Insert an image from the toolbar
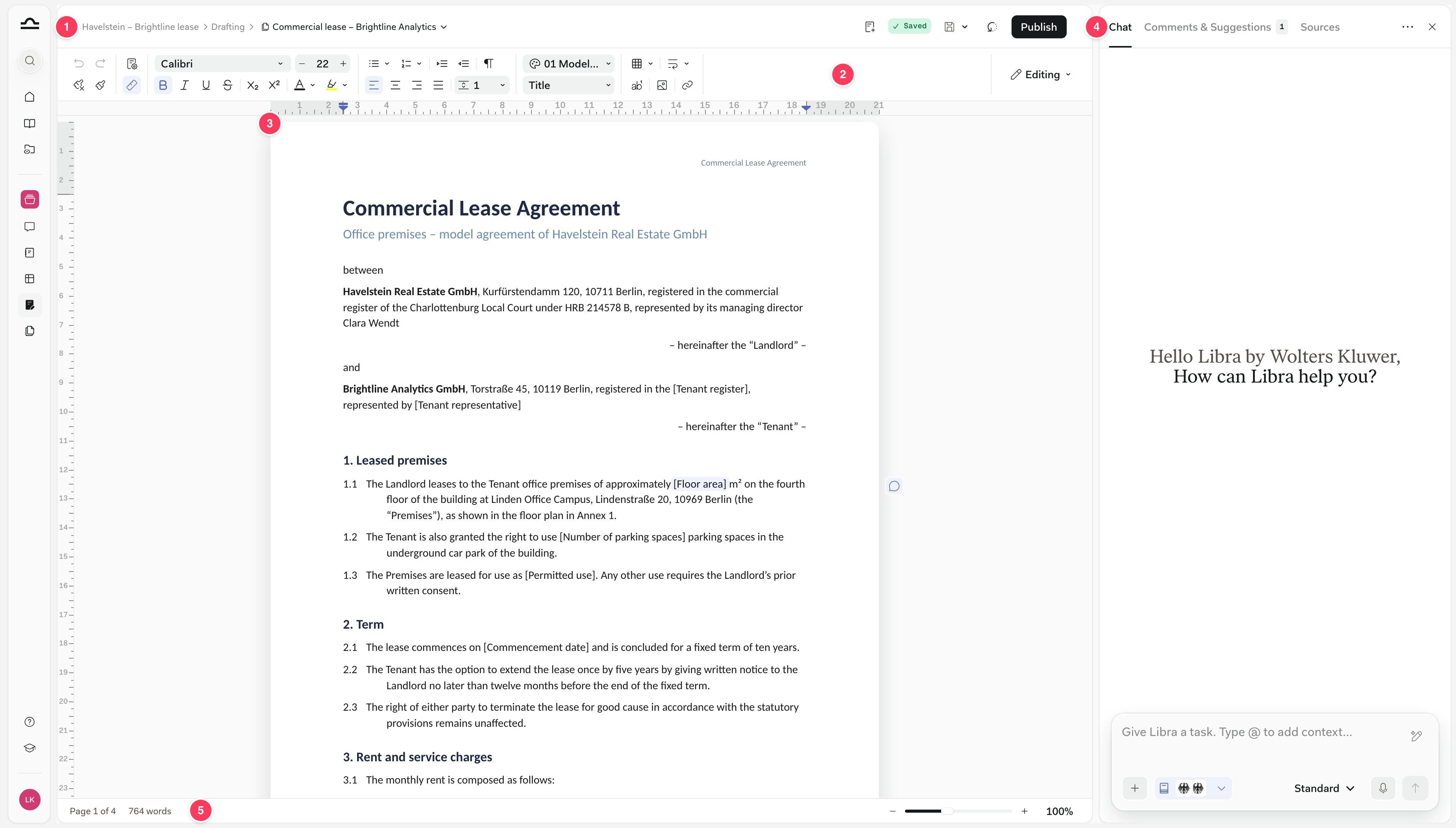This screenshot has height=828, width=1456. (662, 85)
